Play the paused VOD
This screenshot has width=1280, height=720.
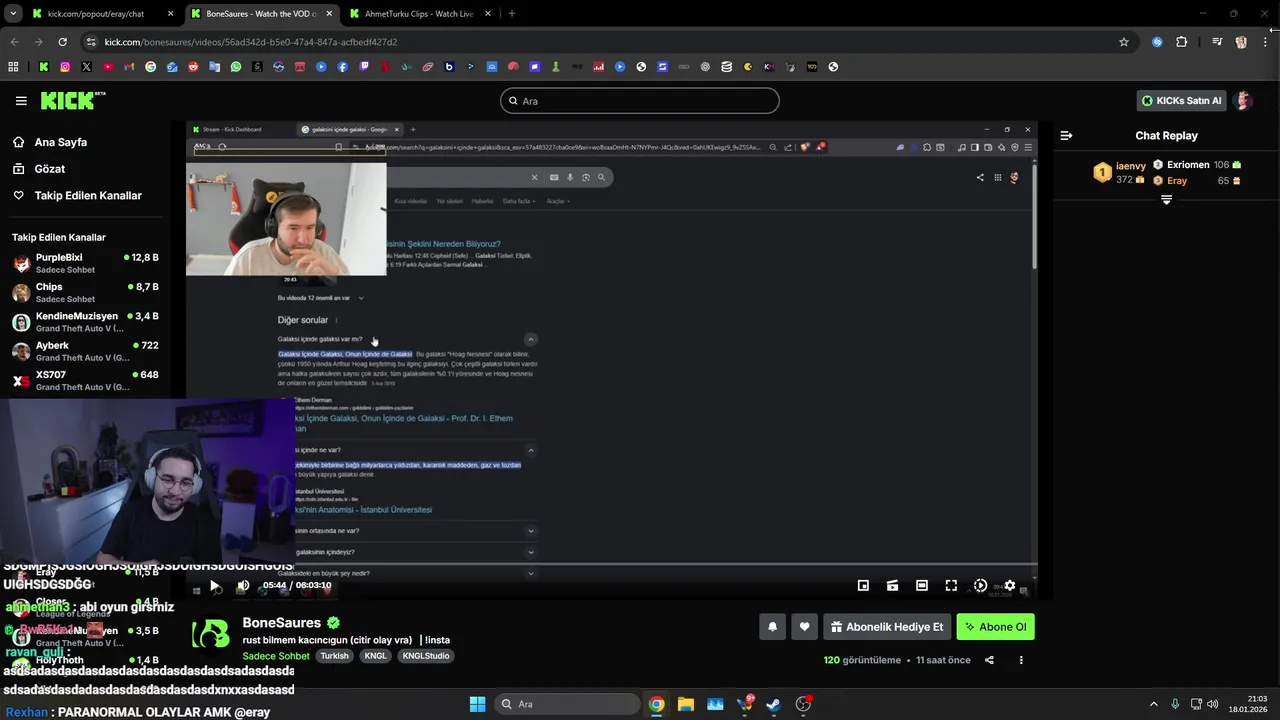click(214, 585)
